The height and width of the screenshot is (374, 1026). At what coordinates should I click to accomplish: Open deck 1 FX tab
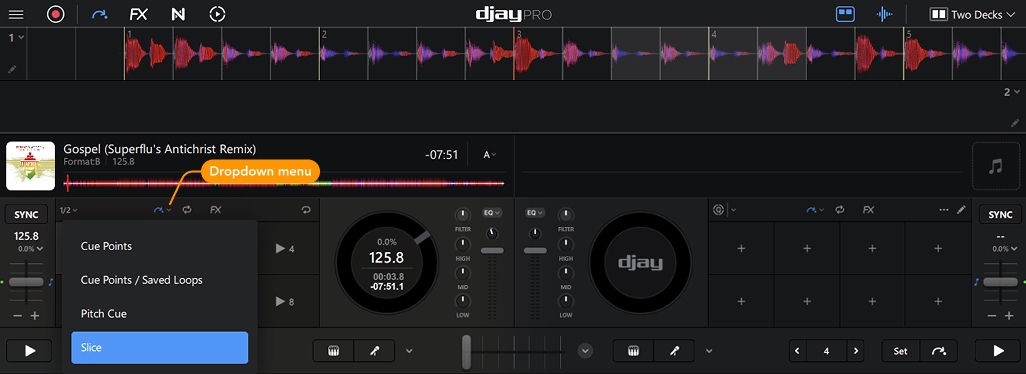pos(215,210)
